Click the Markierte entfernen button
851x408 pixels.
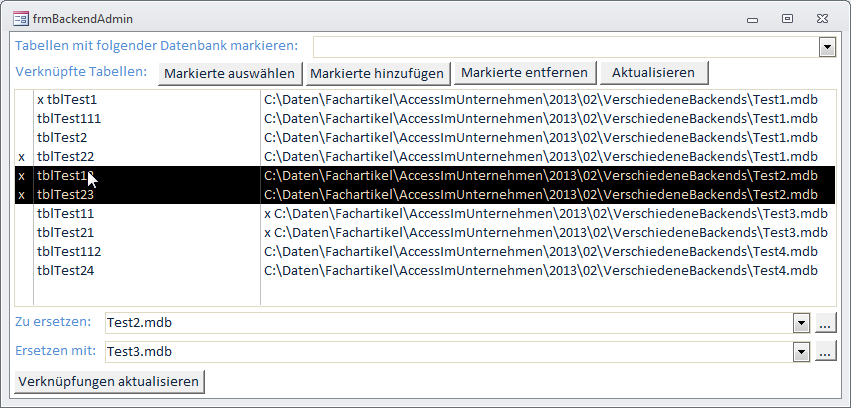click(525, 73)
